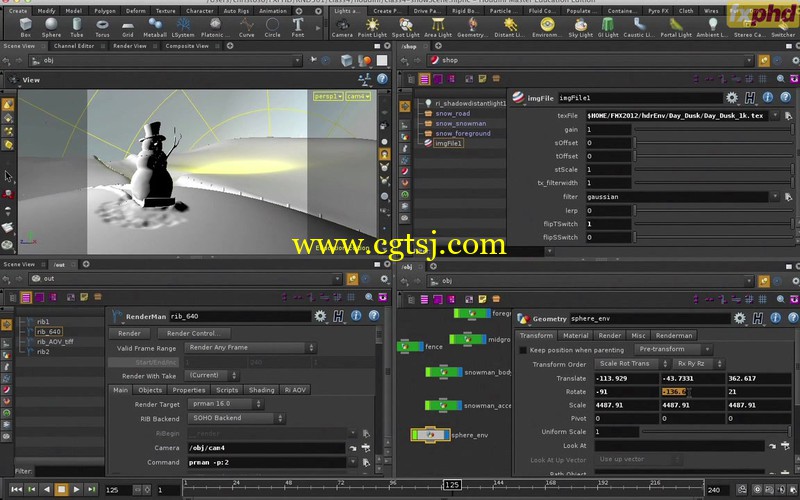Viewport: 800px width, 500px height.
Task: Select the Grid shelf tool
Action: (128, 27)
